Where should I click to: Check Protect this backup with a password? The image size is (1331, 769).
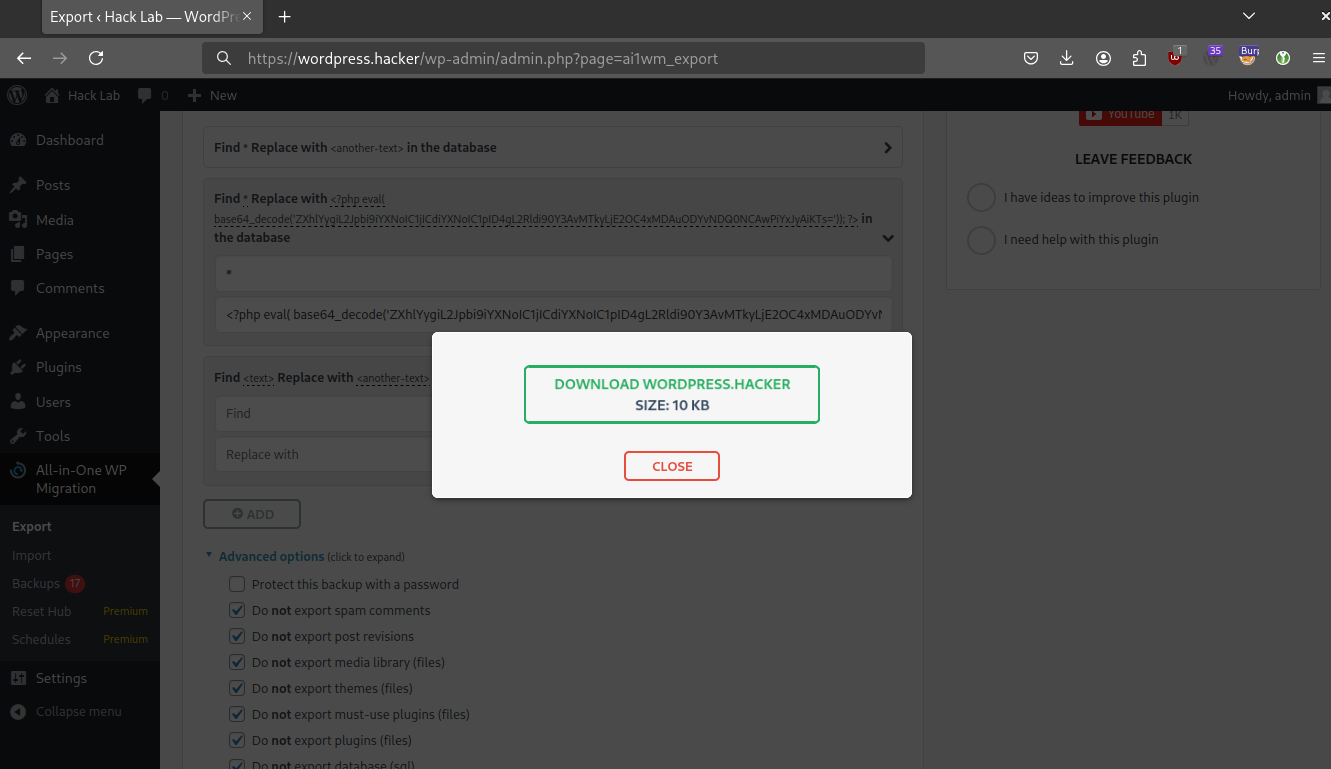coord(237,584)
